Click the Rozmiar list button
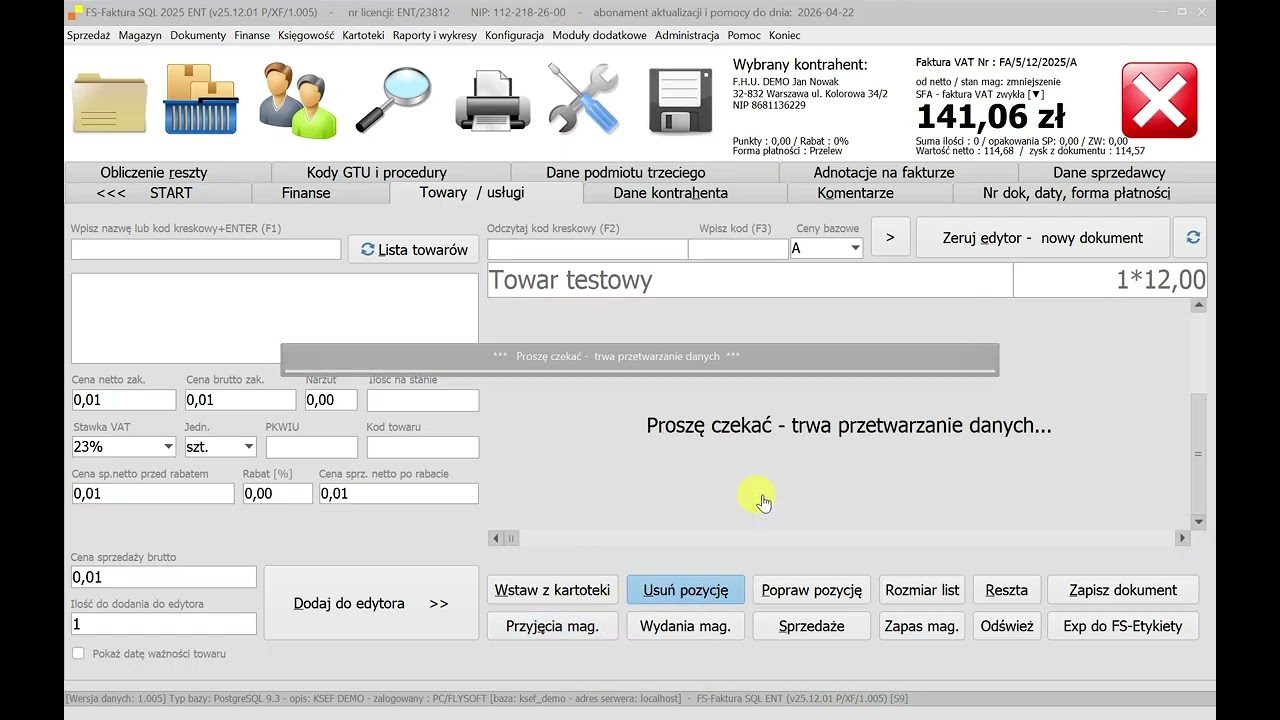The width and height of the screenshot is (1280, 720). [x=922, y=590]
